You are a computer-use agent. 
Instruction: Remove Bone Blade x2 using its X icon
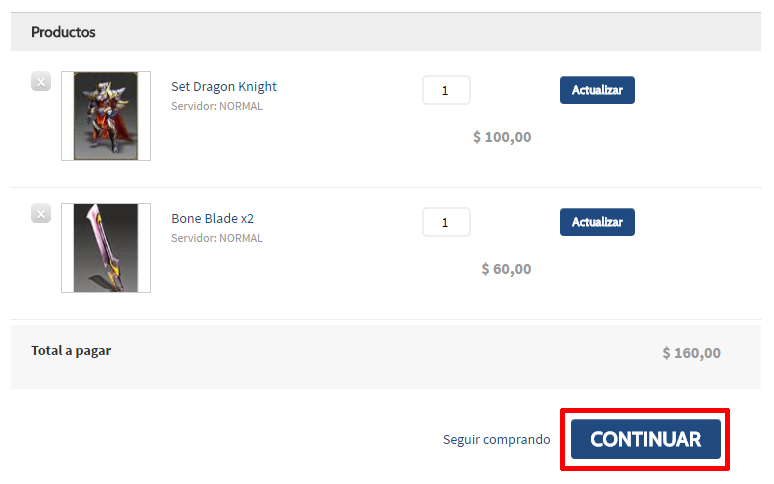tap(41, 213)
